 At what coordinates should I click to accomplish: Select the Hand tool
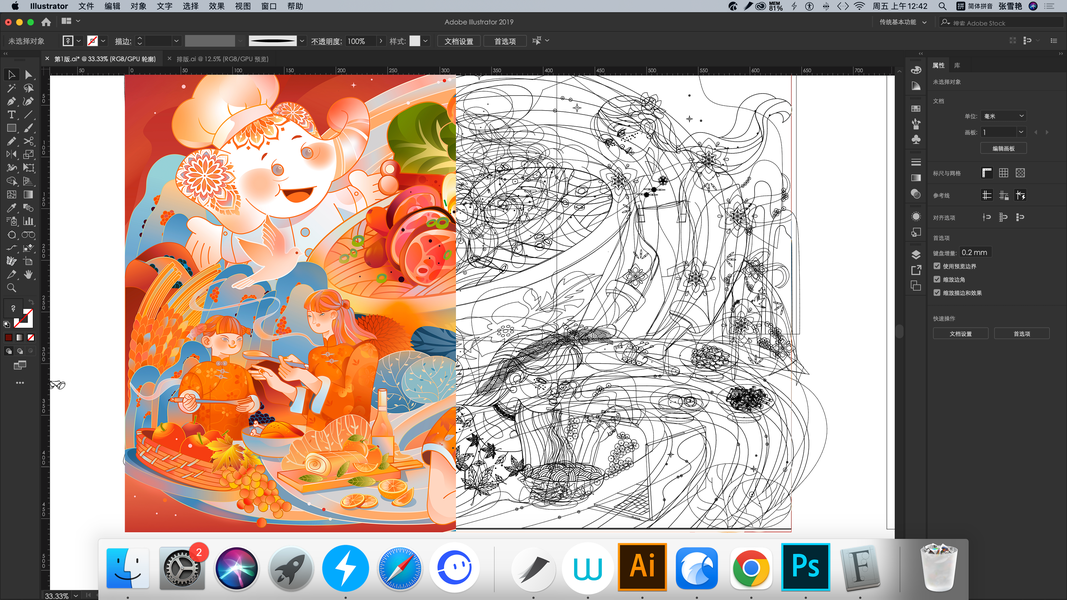28,274
